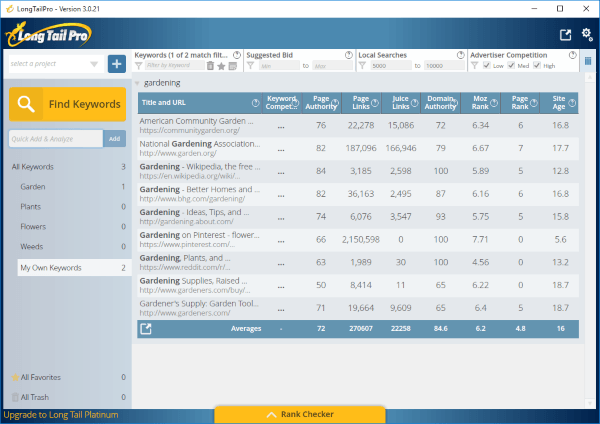Open the select a project dropdown
The width and height of the screenshot is (600, 424).
pos(56,64)
